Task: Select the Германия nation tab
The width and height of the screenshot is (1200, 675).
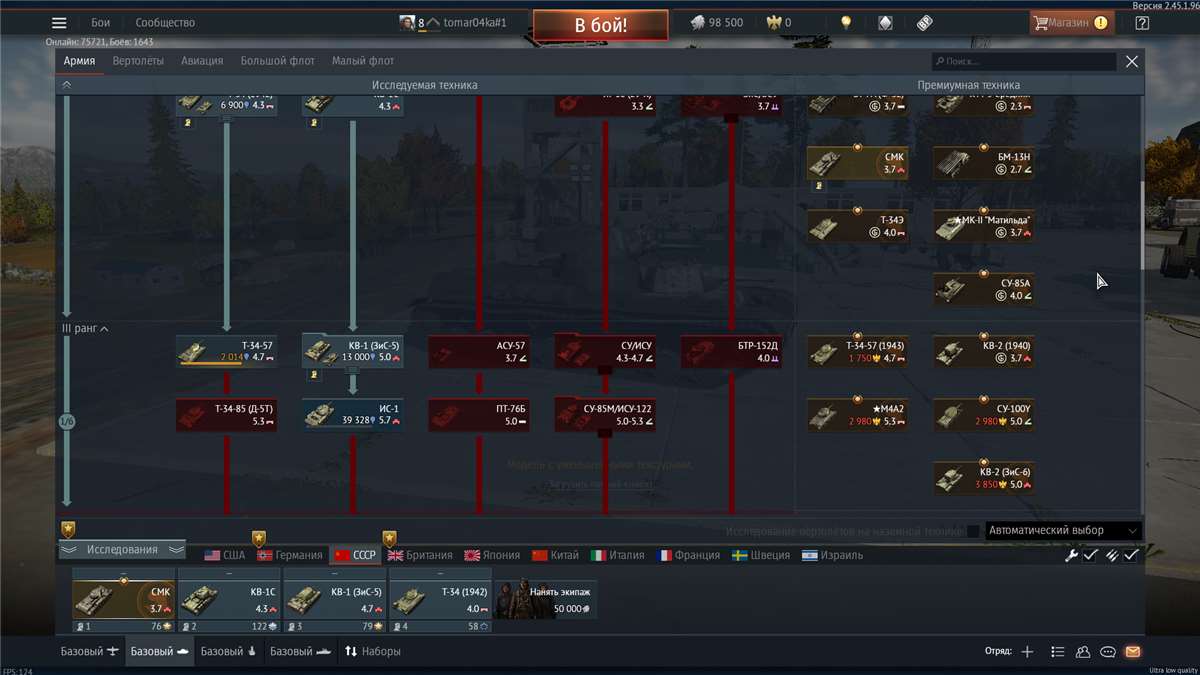Action: 290,555
